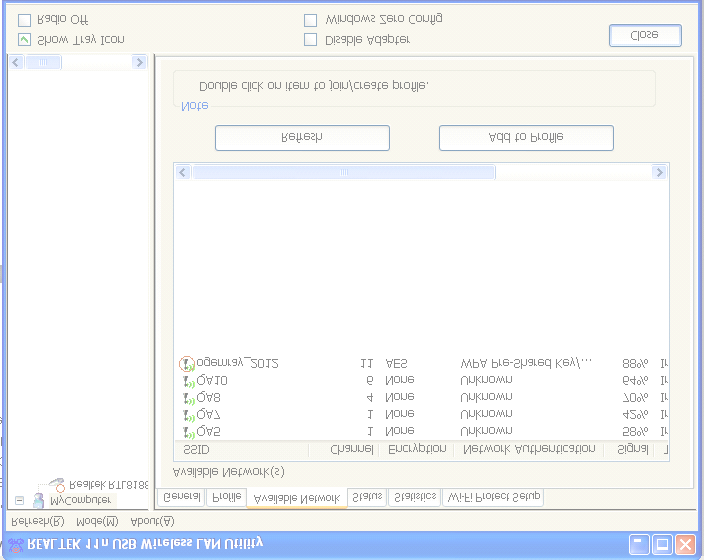Collapse the MyComputer tree node
This screenshot has height=560, width=704.
19,500
